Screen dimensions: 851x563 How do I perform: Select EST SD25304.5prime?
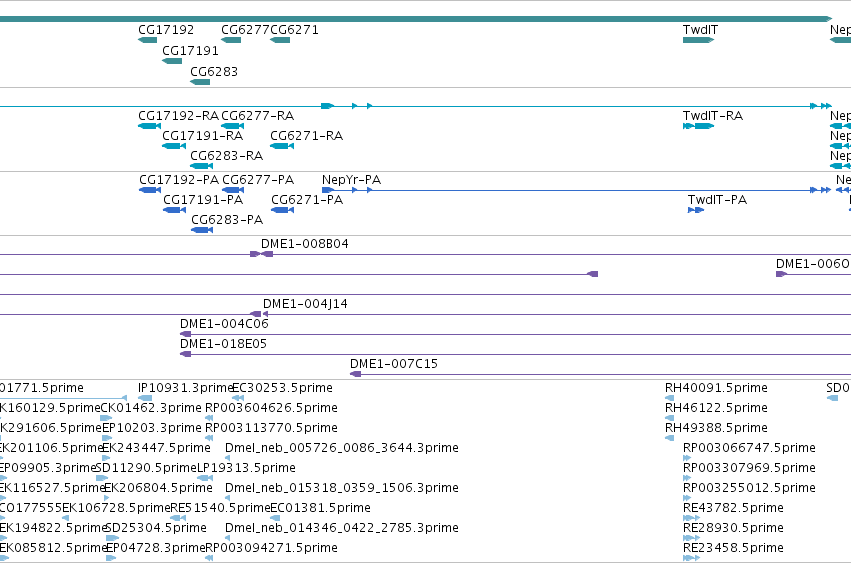[155, 529]
